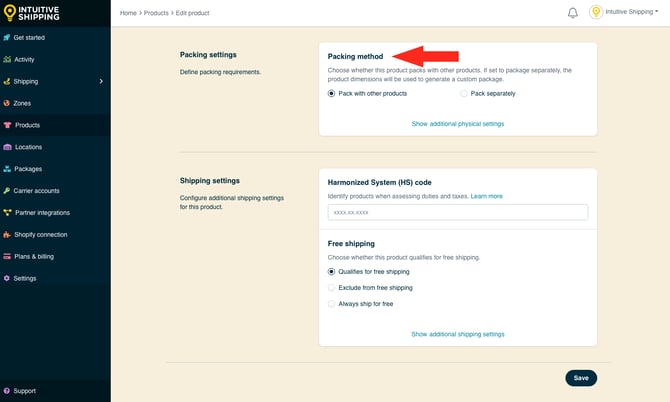Click the Harmonized System code input field
Screen dimensions: 670x402
(x=457, y=212)
